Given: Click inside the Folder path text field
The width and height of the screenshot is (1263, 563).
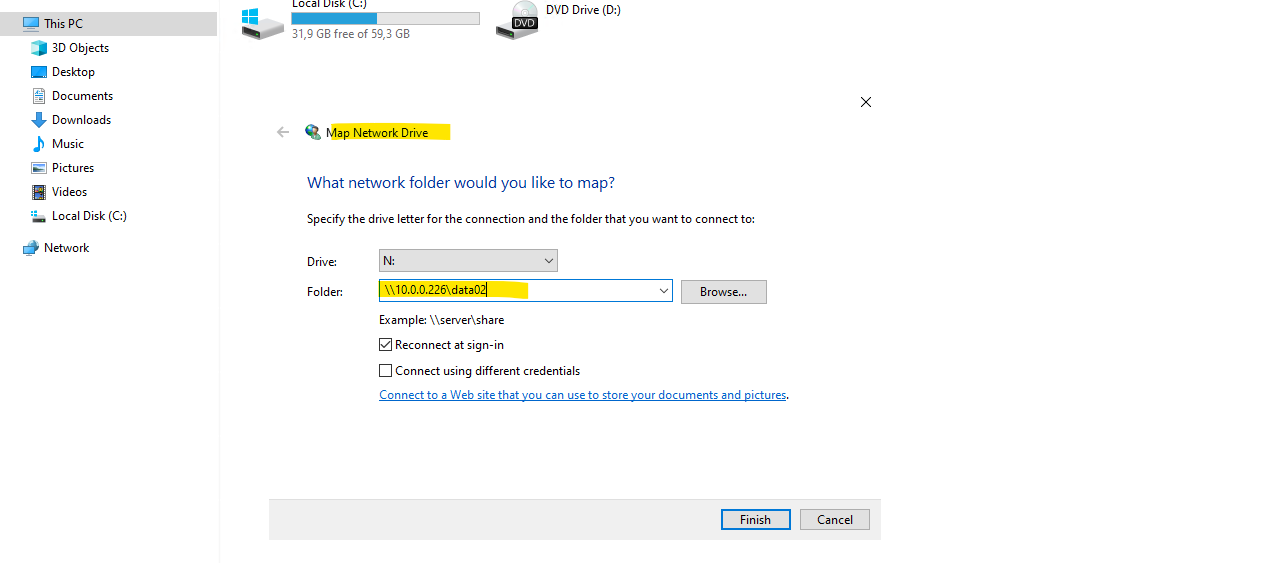Looking at the screenshot, I should point(518,291).
